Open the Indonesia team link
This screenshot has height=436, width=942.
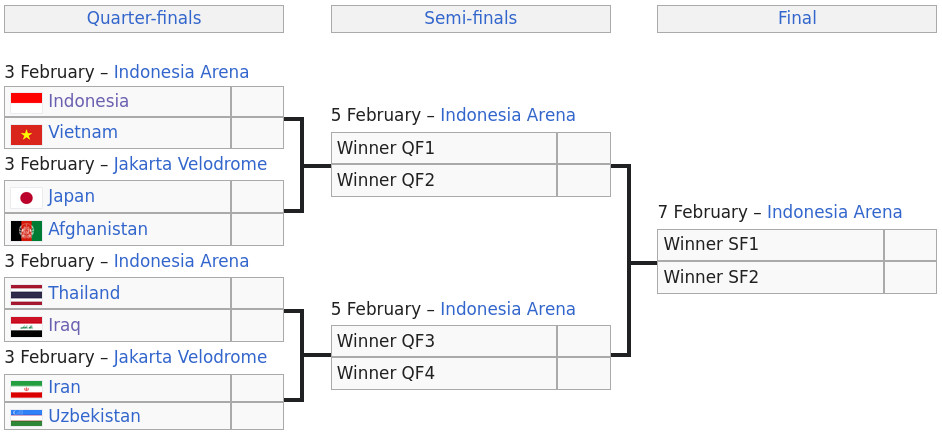(x=88, y=101)
